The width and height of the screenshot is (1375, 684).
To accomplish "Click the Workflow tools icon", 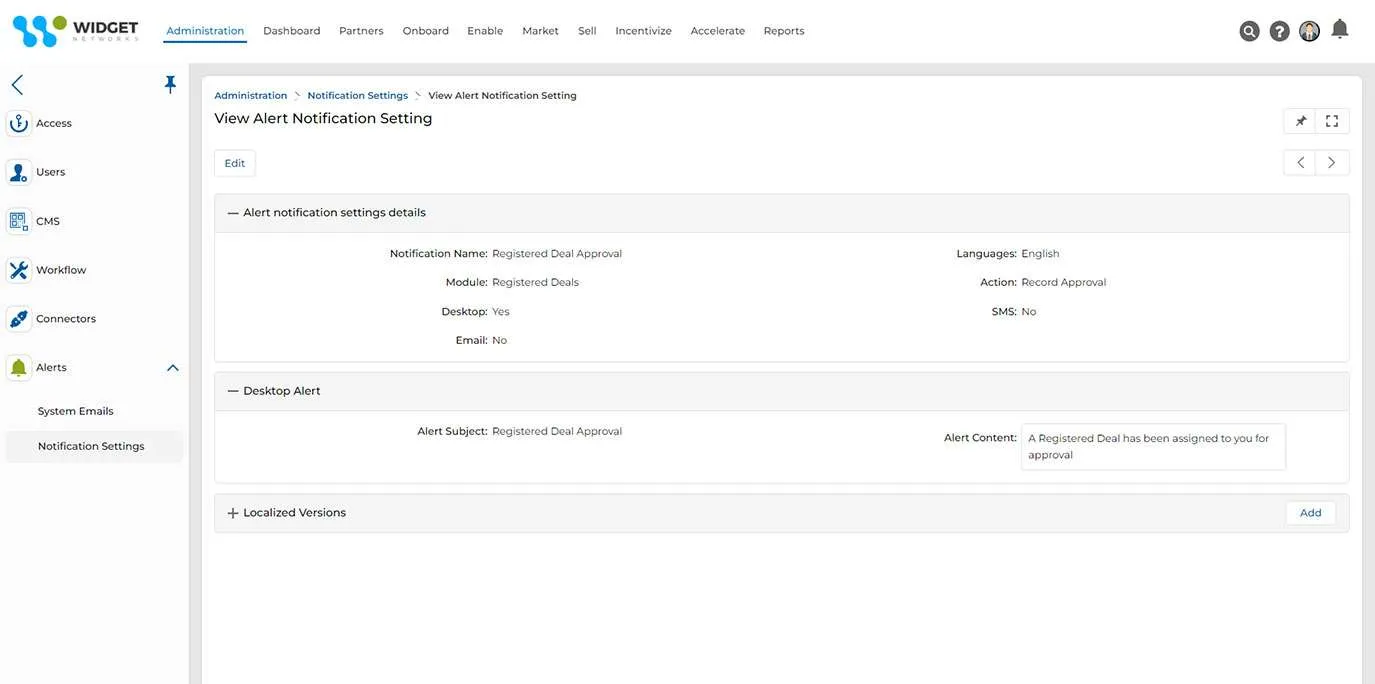I will [18, 270].
